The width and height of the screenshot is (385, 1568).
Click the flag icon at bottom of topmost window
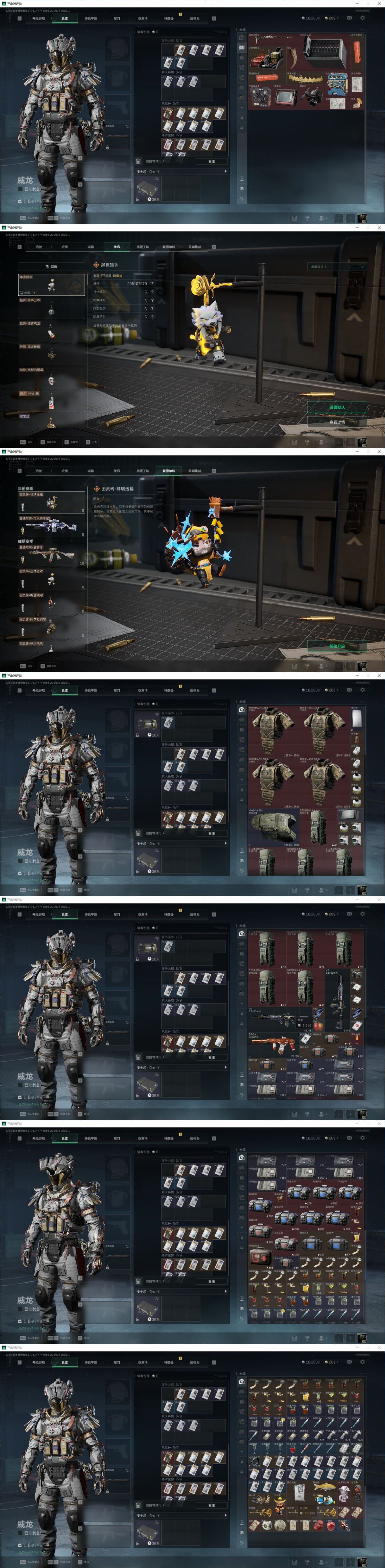[x=307, y=218]
